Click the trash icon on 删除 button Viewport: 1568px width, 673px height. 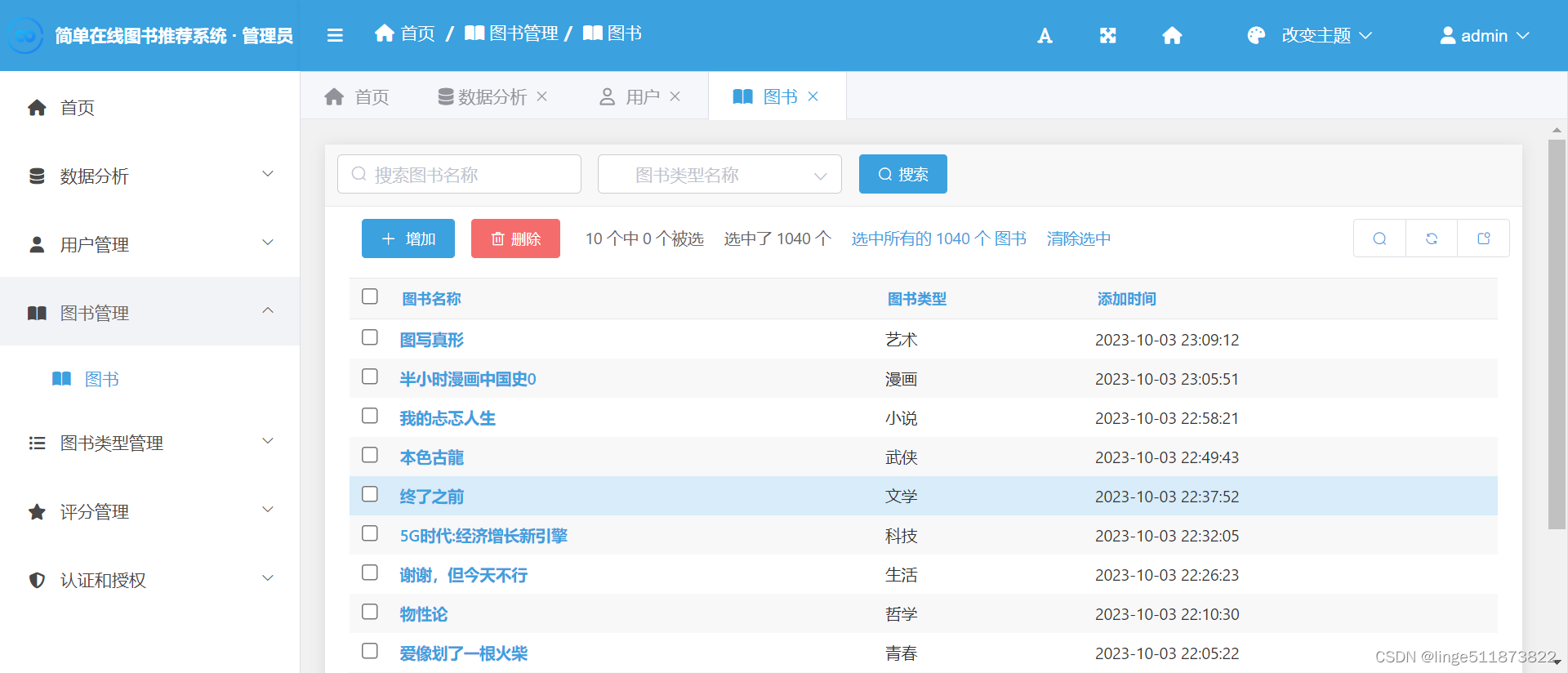click(x=497, y=238)
